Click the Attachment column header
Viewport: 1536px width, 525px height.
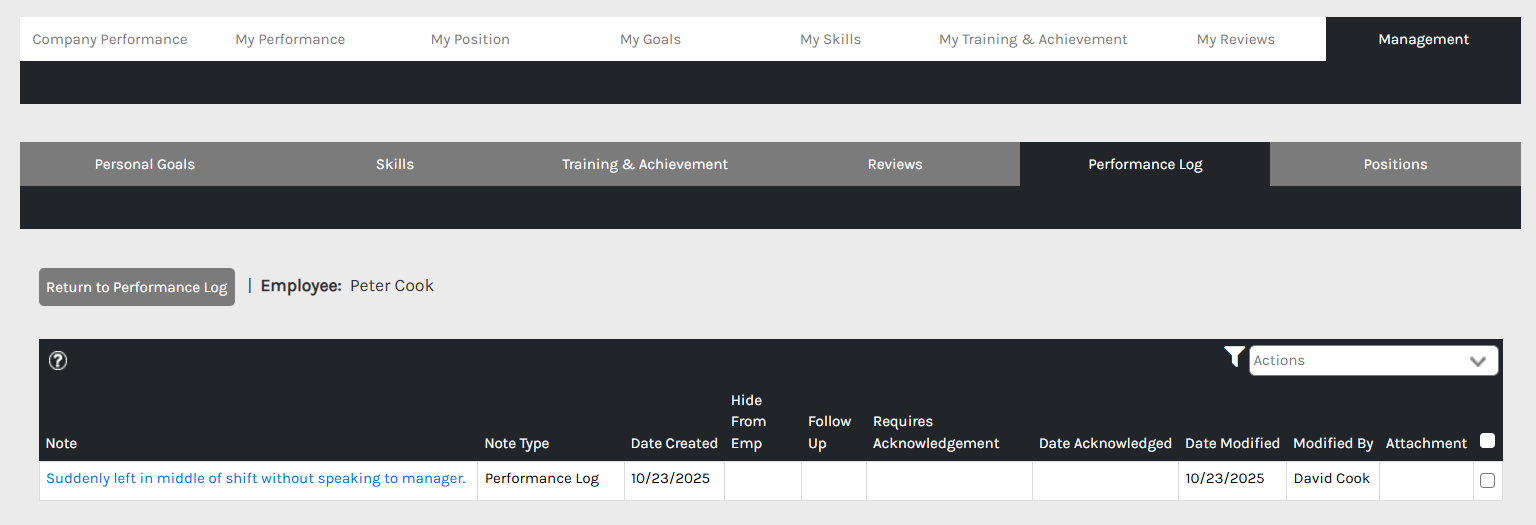[x=1426, y=443]
